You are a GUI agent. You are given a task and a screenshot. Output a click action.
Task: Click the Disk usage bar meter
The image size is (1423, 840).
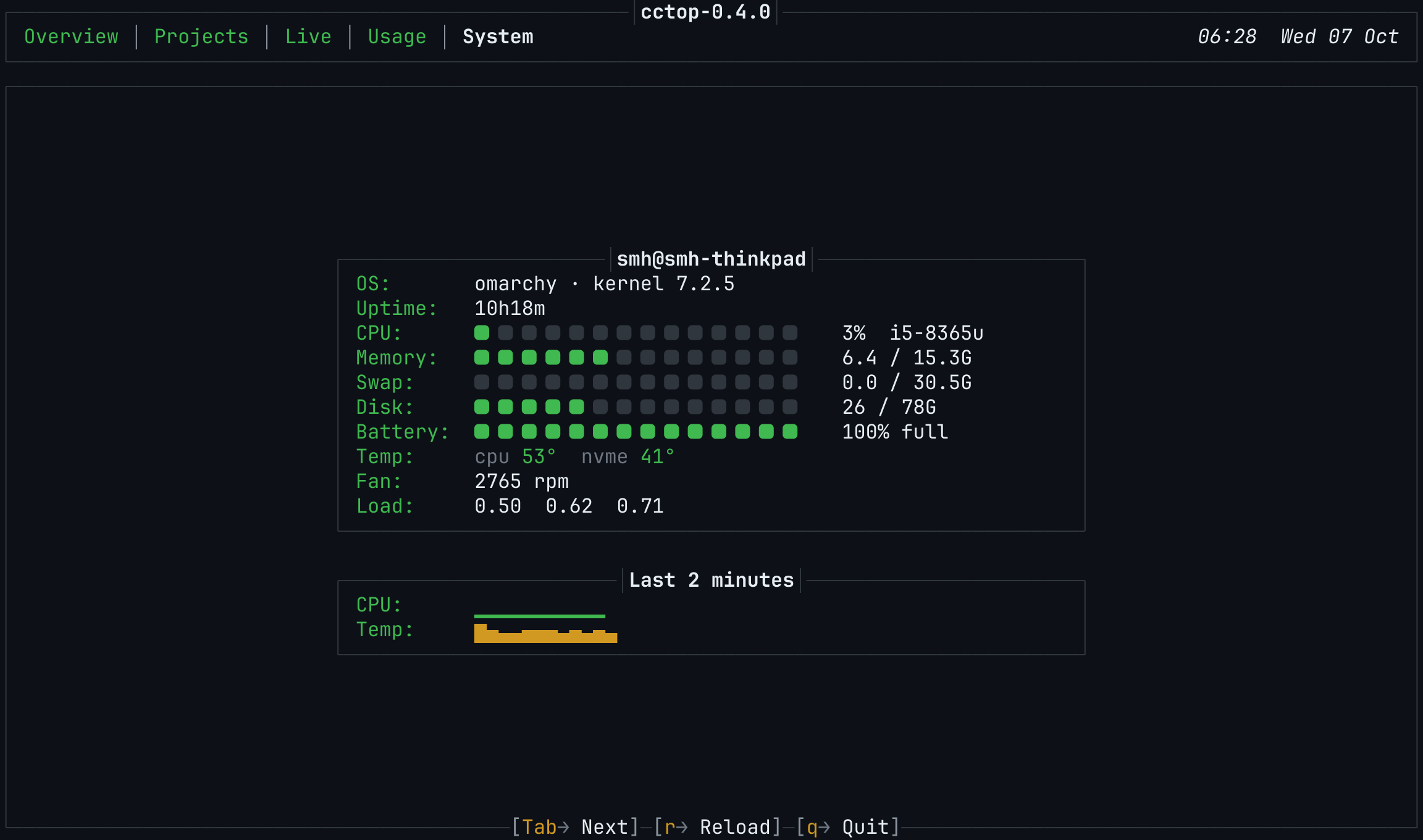[636, 407]
